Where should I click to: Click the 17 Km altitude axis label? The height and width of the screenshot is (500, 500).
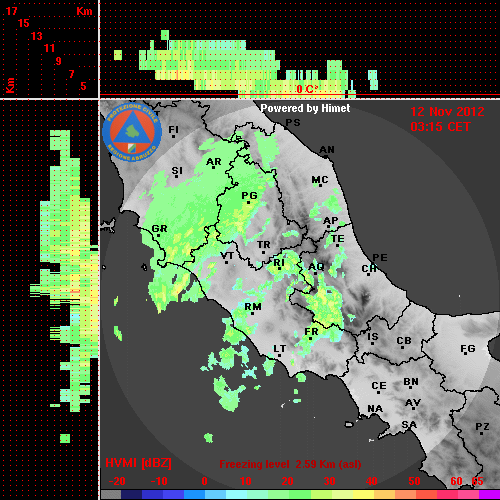pos(11,11)
